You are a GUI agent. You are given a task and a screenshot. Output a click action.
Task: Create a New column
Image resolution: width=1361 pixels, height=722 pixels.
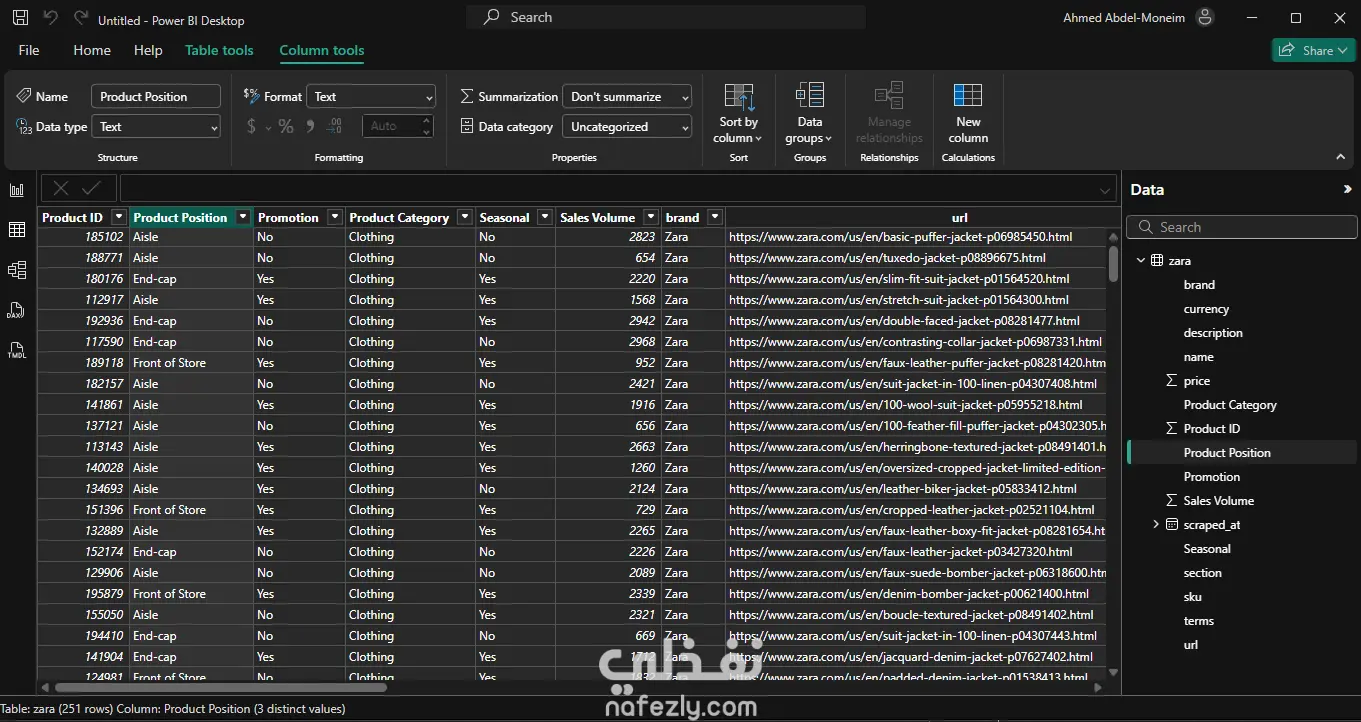click(968, 112)
